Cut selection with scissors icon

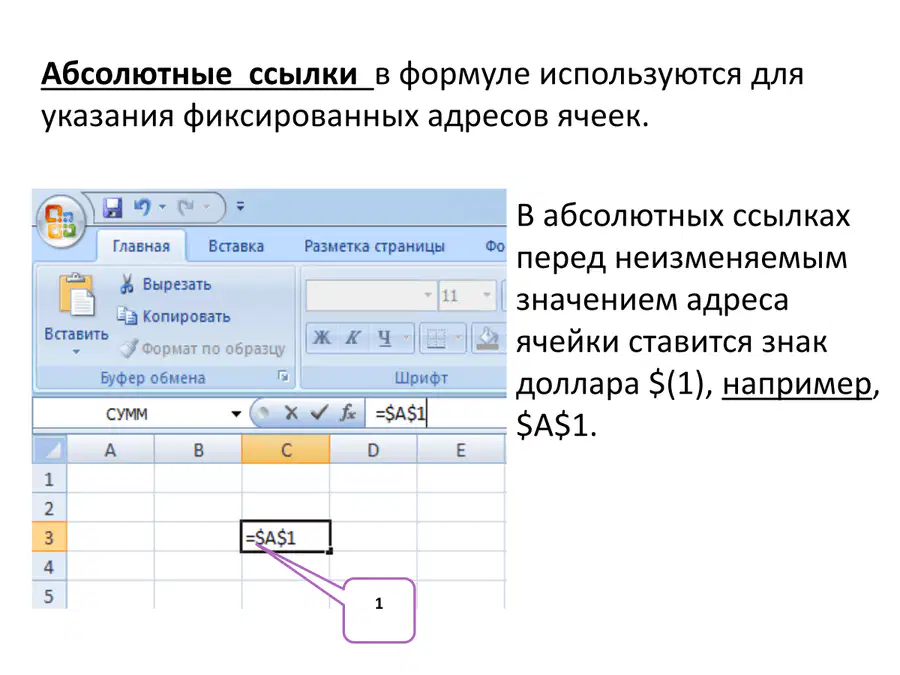[x=127, y=284]
